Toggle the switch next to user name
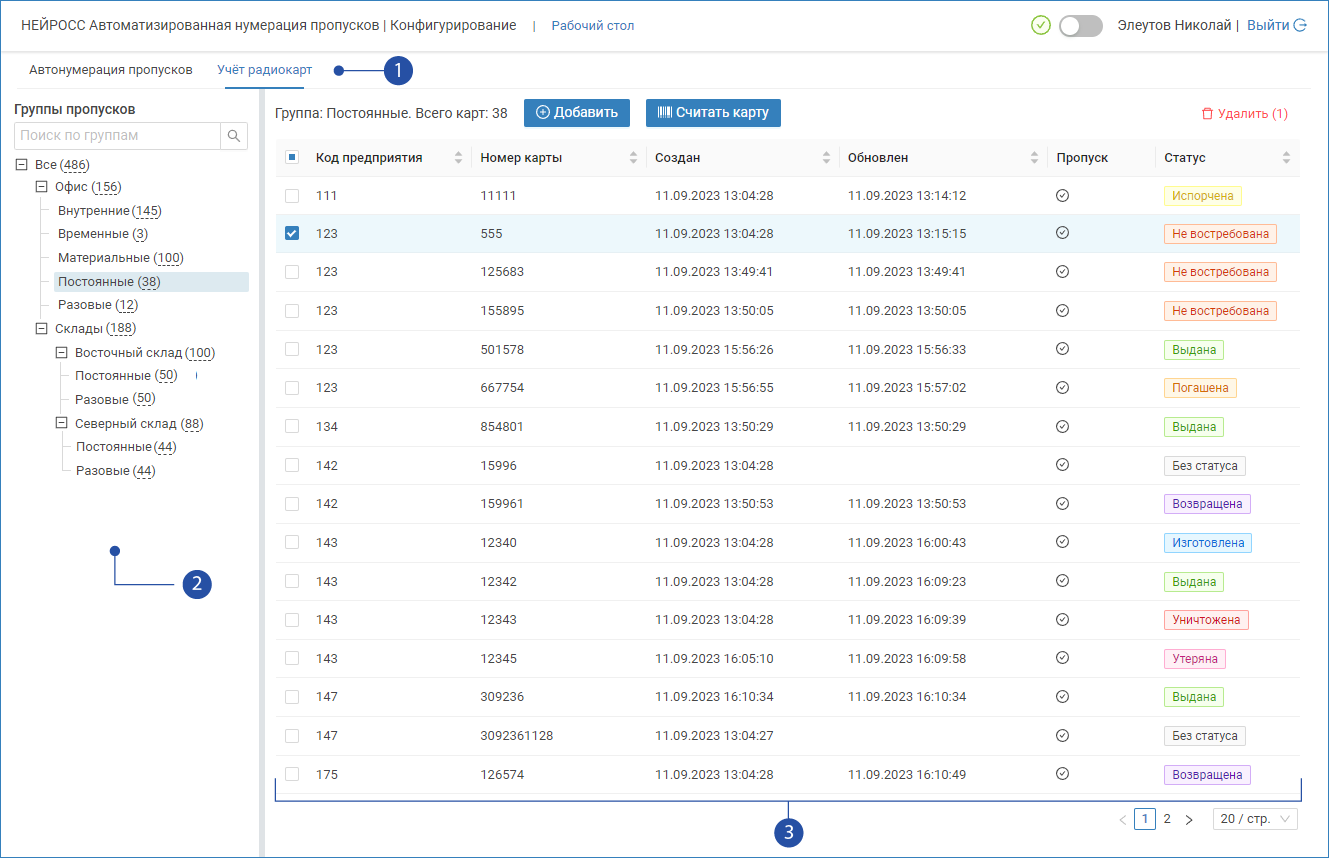 [1080, 26]
